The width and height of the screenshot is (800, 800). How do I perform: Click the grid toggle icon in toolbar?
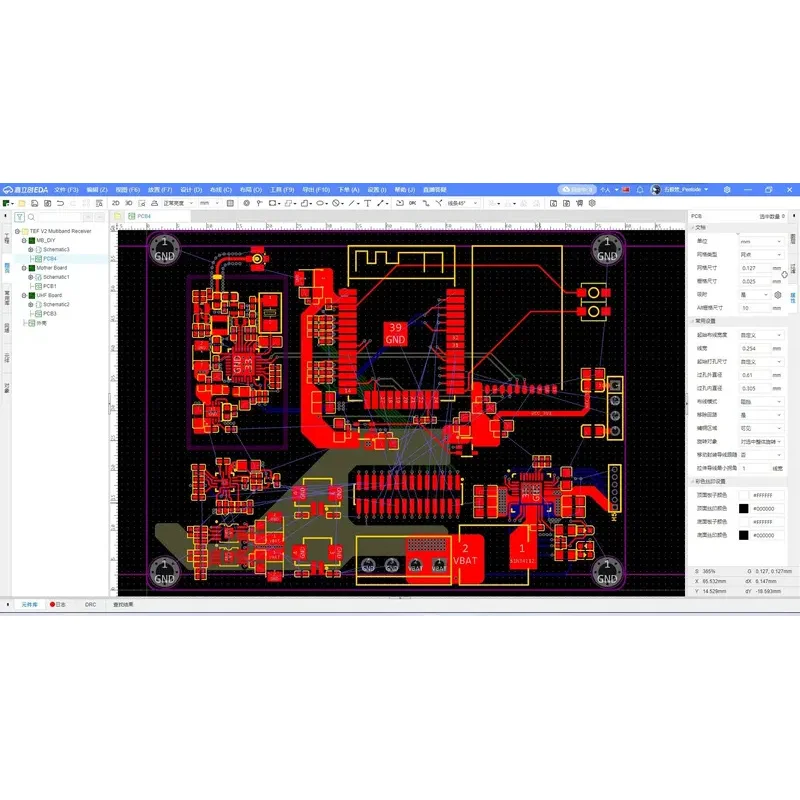230,203
